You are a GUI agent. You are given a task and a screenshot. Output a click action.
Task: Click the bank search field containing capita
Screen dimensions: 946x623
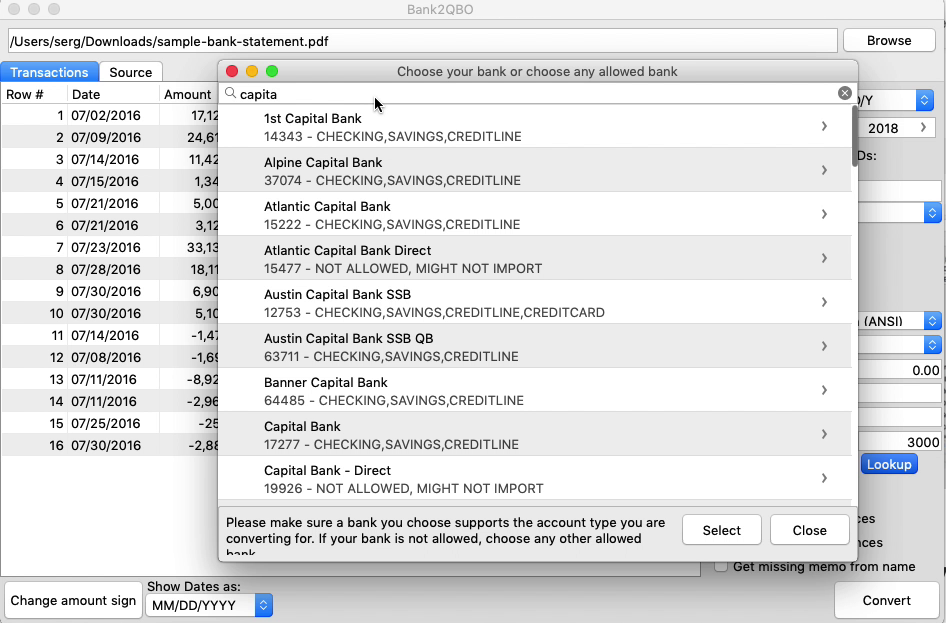coord(537,93)
